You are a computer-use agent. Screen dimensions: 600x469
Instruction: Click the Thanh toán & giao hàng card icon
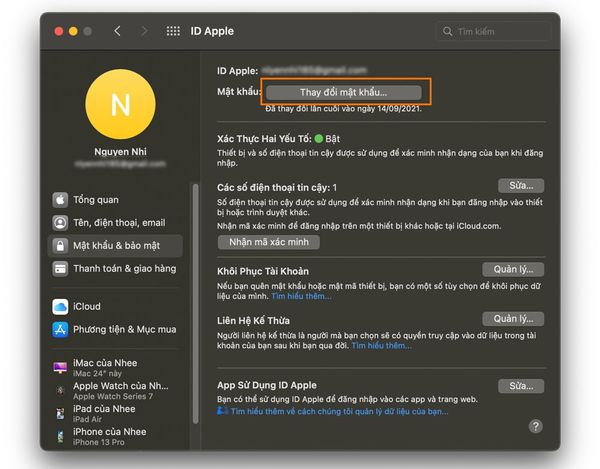pyautogui.click(x=60, y=269)
